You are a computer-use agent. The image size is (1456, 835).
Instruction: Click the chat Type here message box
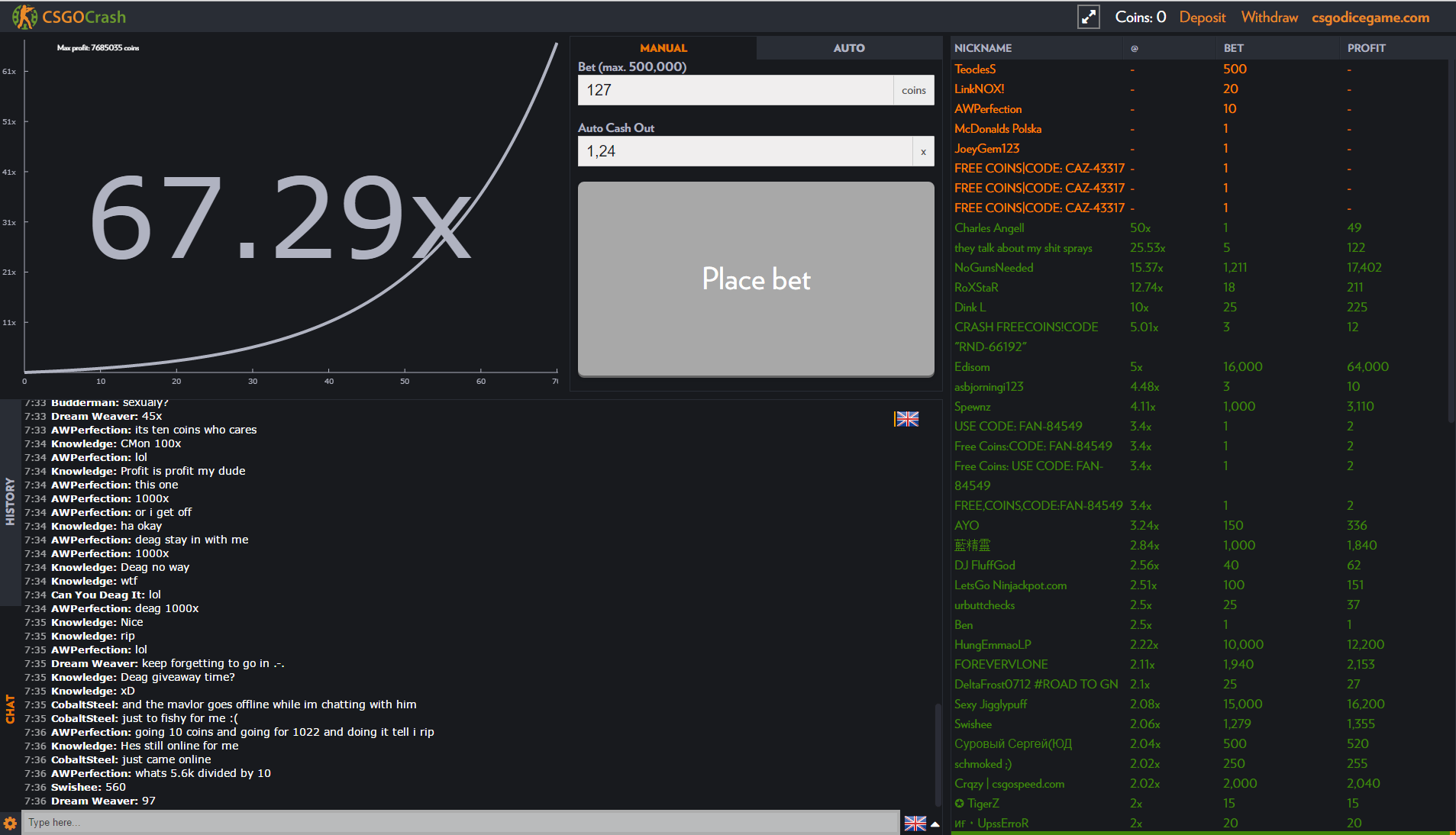pos(460,822)
